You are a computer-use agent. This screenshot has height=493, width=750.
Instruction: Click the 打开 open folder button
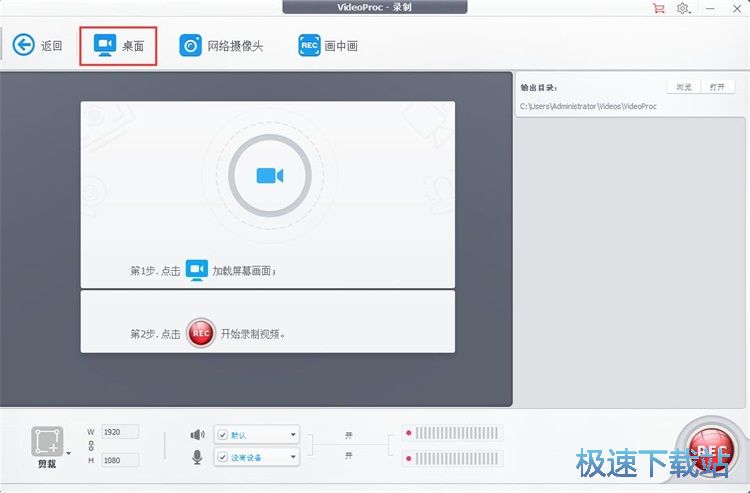[x=716, y=87]
